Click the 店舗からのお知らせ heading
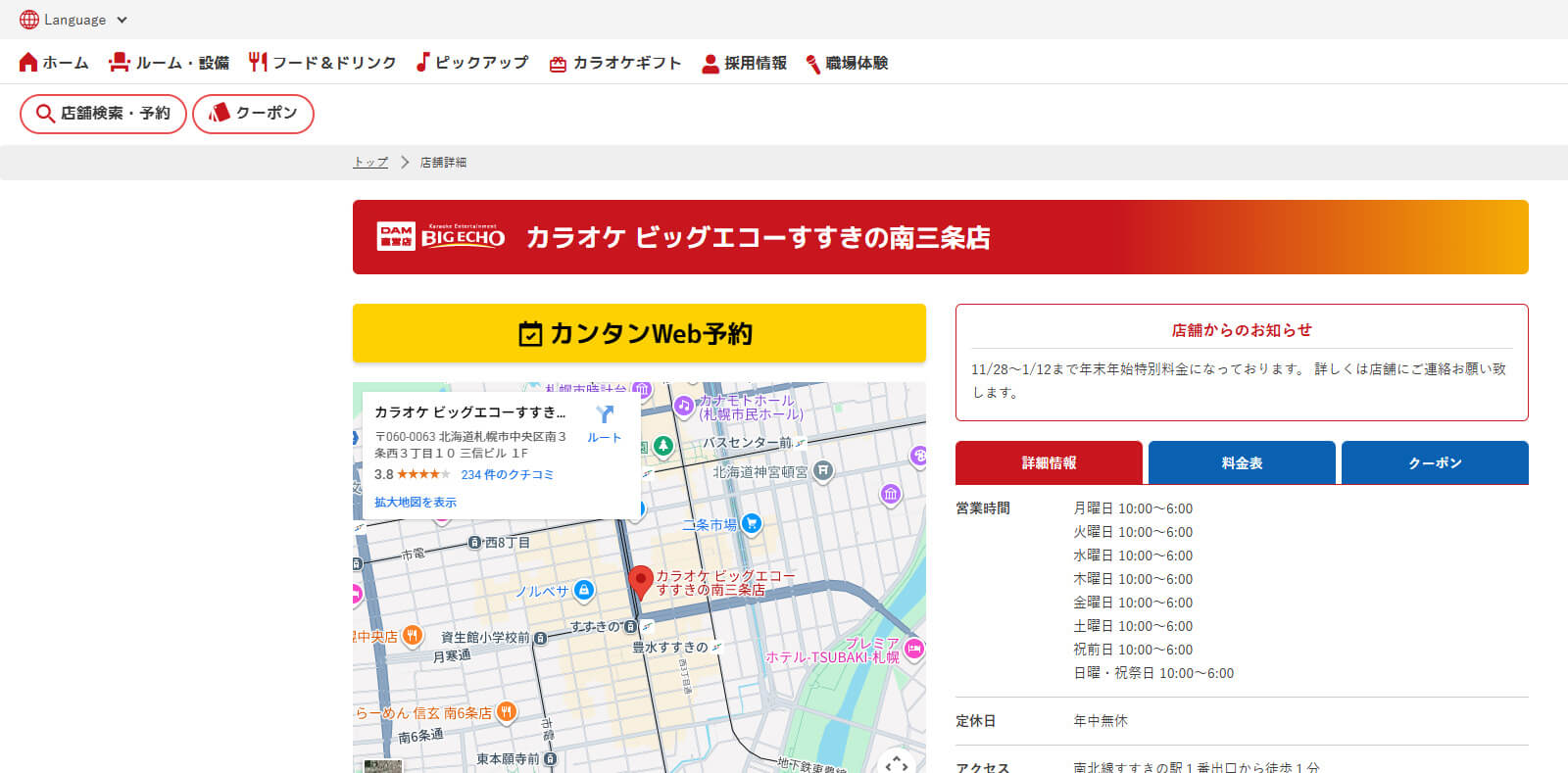The width and height of the screenshot is (1568, 773). click(1242, 330)
